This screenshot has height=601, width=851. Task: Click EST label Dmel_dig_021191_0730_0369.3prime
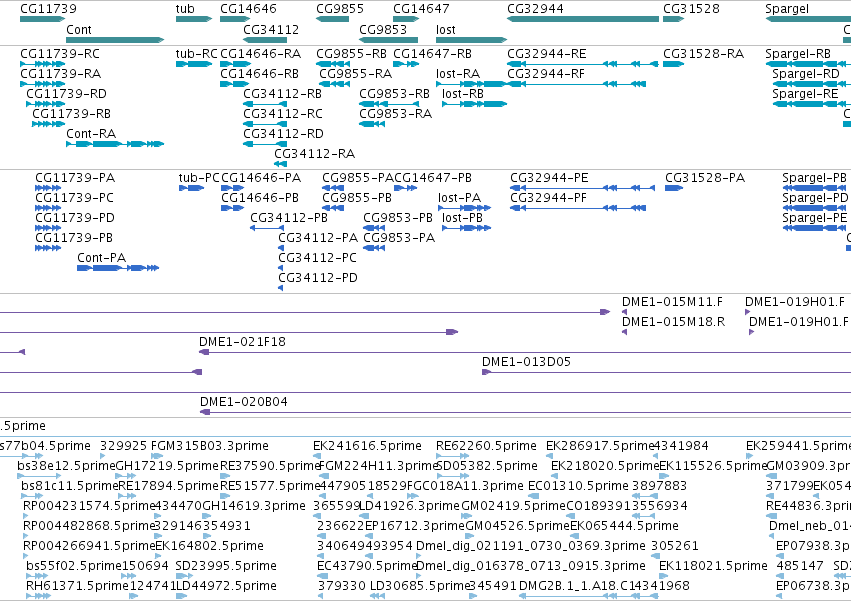(531, 546)
